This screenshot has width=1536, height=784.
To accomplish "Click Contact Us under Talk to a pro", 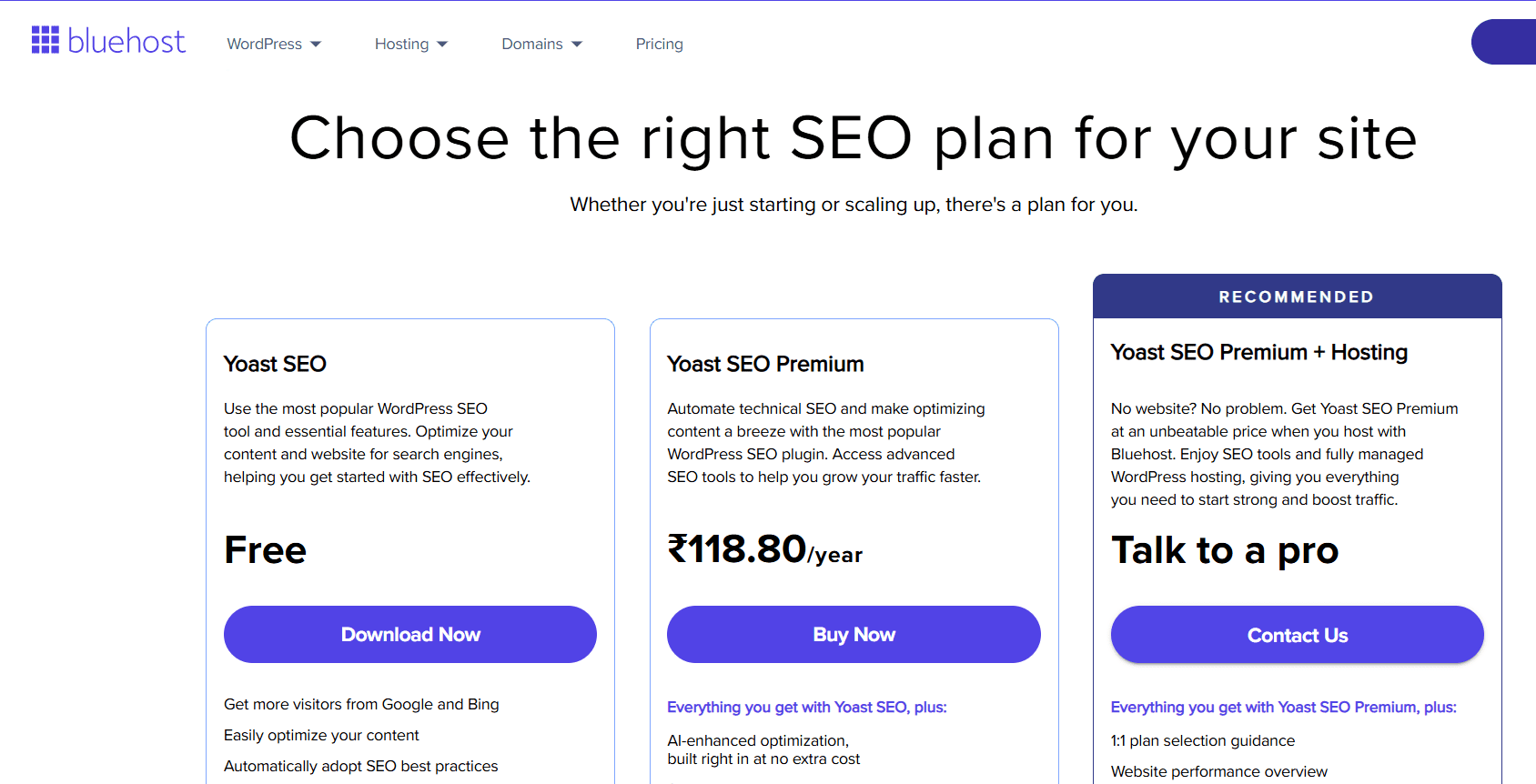I will [x=1297, y=634].
